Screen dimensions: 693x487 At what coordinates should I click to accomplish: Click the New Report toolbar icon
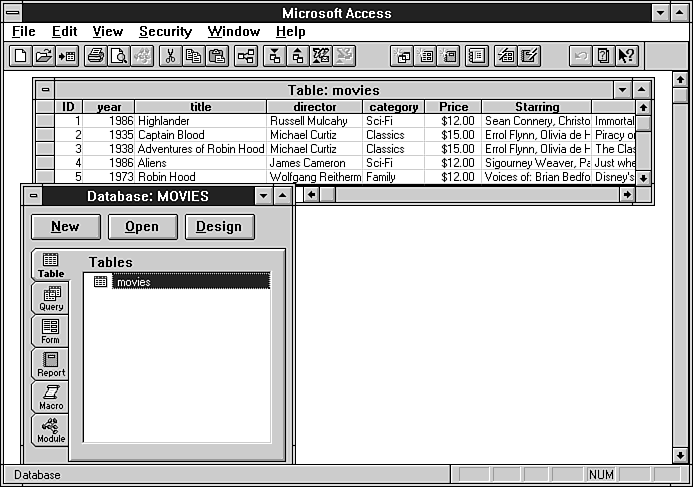449,56
